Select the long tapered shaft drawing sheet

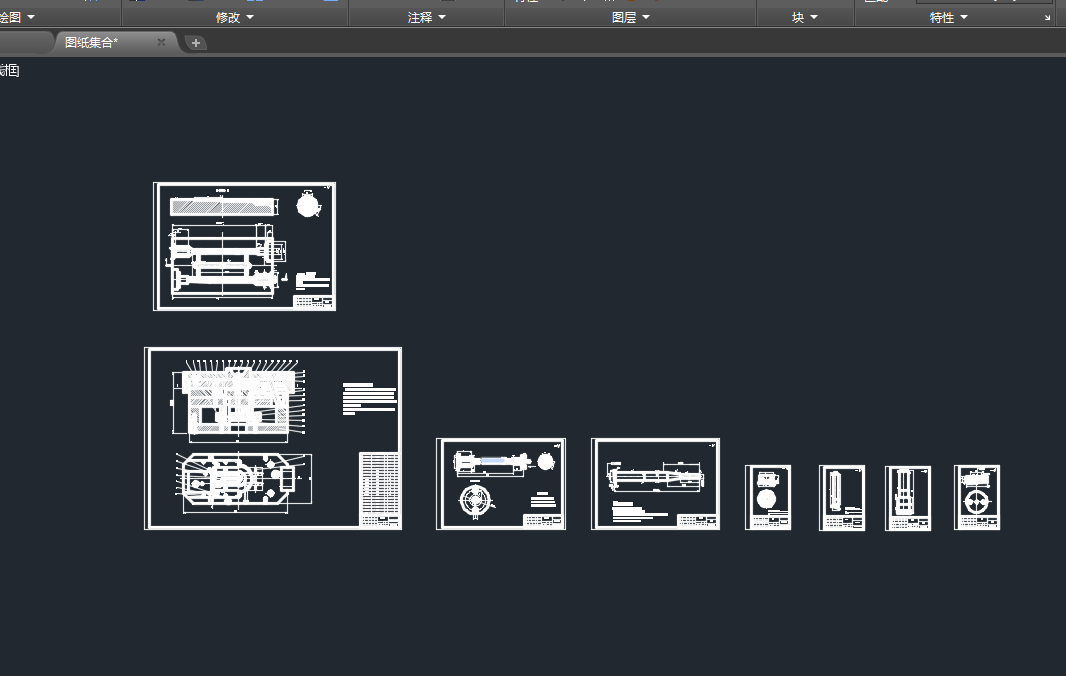[x=655, y=484]
